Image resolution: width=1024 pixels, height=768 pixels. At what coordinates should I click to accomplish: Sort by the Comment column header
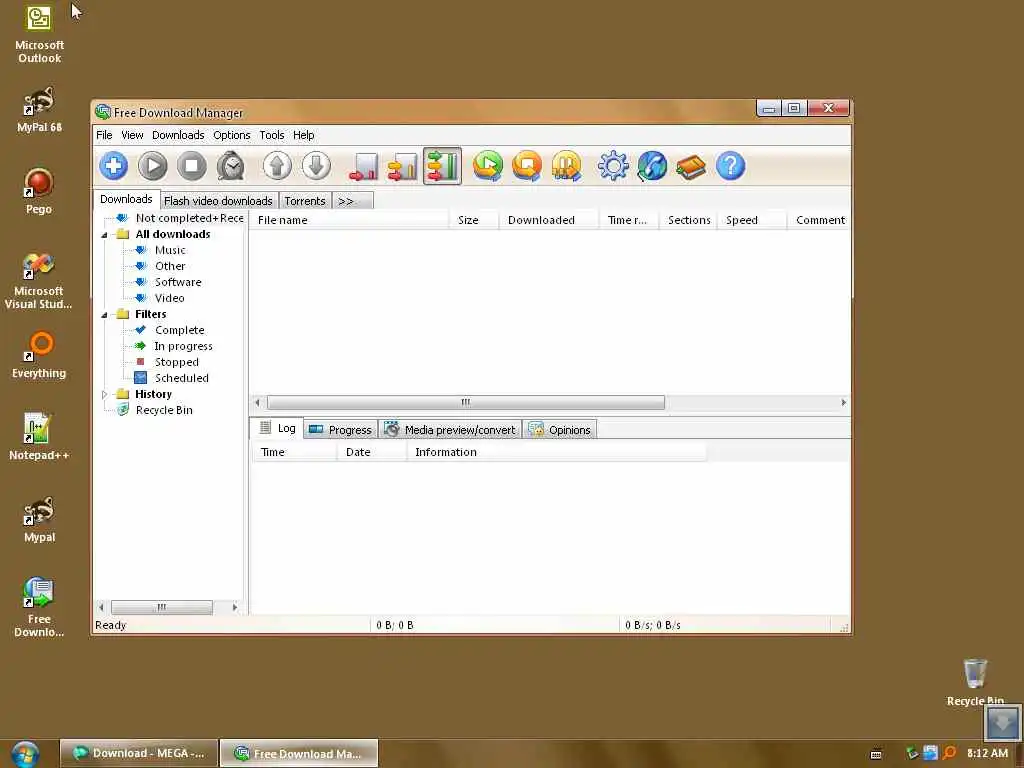point(820,220)
